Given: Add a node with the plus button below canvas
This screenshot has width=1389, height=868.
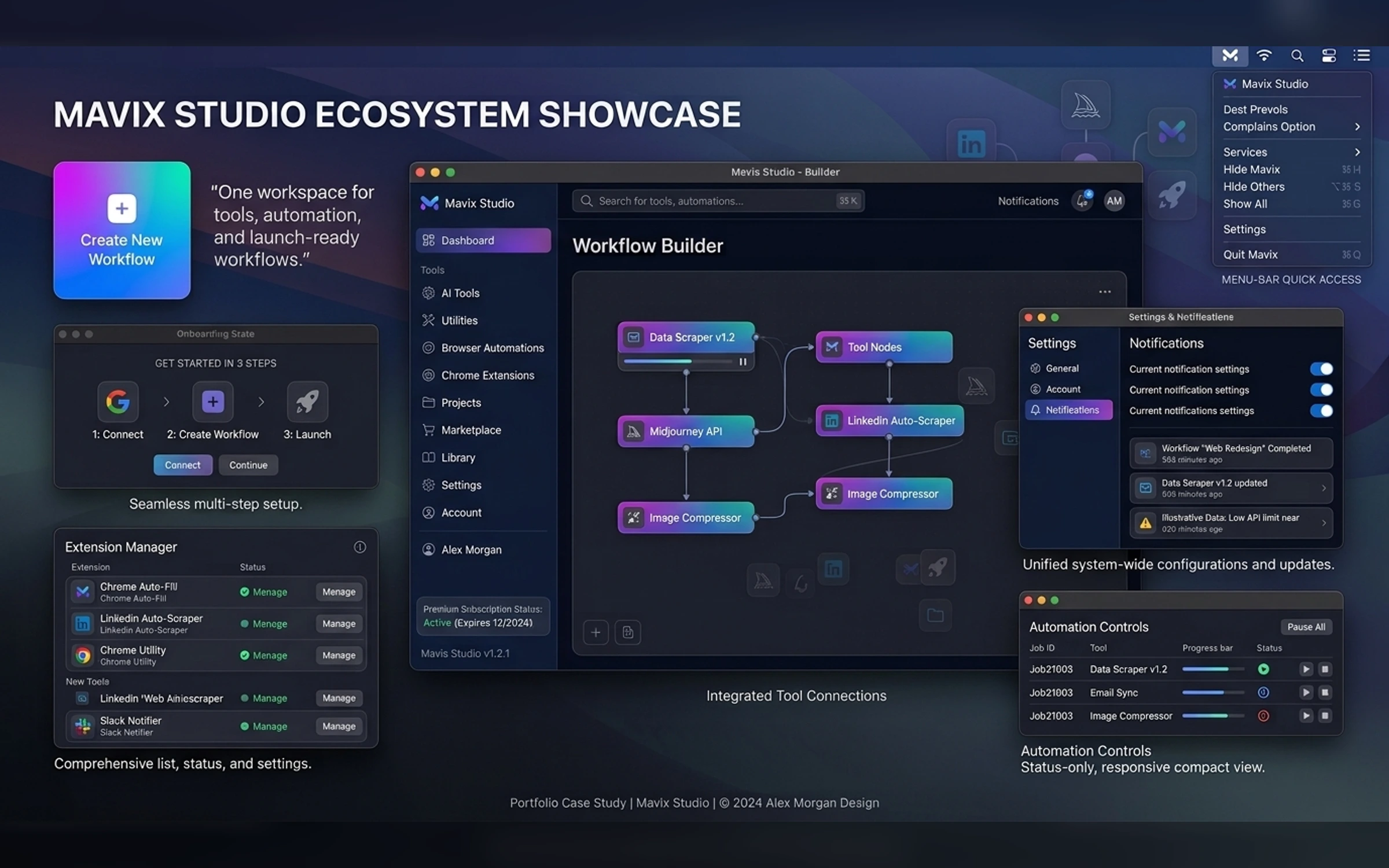Looking at the screenshot, I should point(596,632).
